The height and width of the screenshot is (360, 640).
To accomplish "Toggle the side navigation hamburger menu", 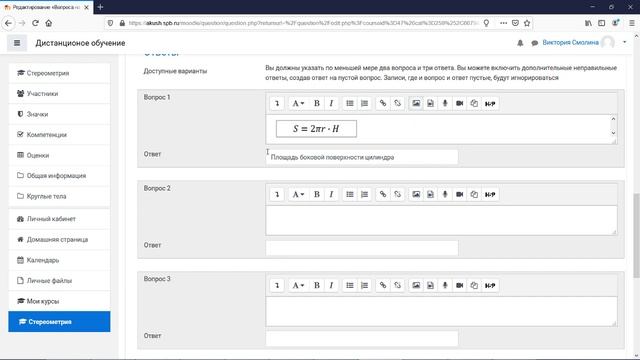I will pos(17,43).
